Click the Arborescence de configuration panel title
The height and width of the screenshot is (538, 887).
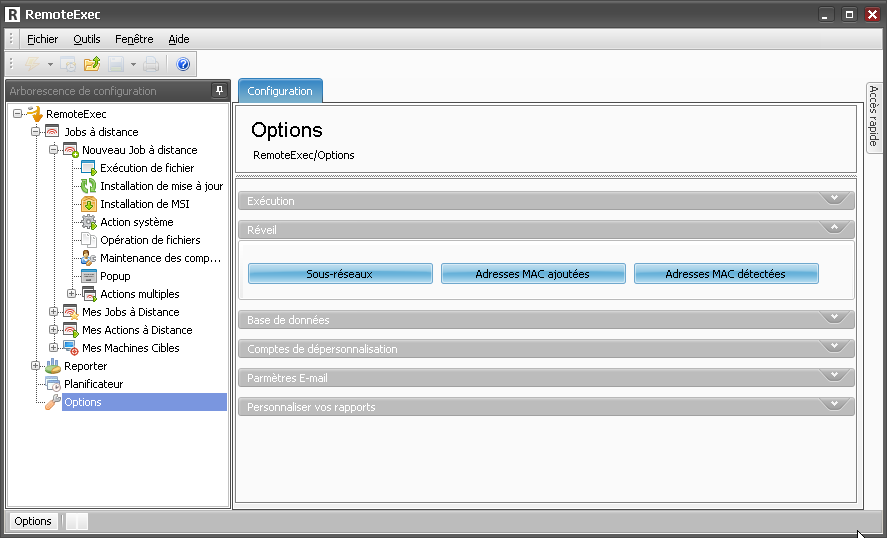83,91
